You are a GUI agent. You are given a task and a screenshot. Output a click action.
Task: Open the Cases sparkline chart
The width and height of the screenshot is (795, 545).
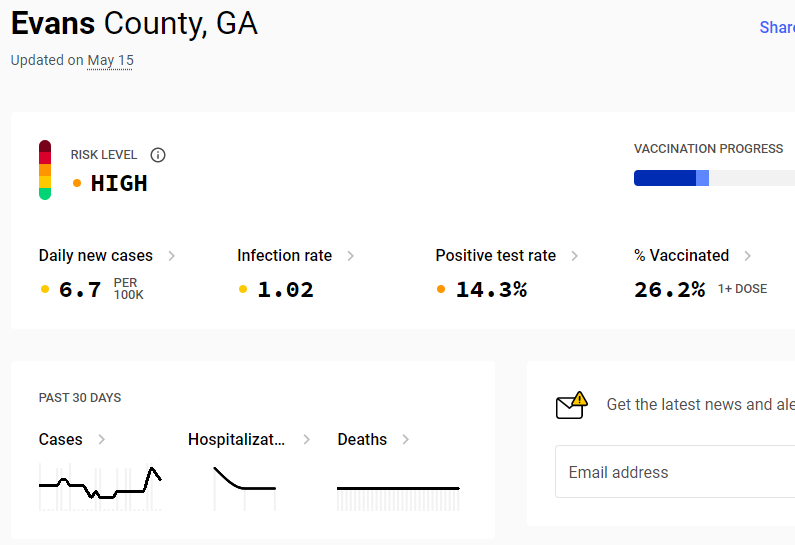pyautogui.click(x=100, y=487)
